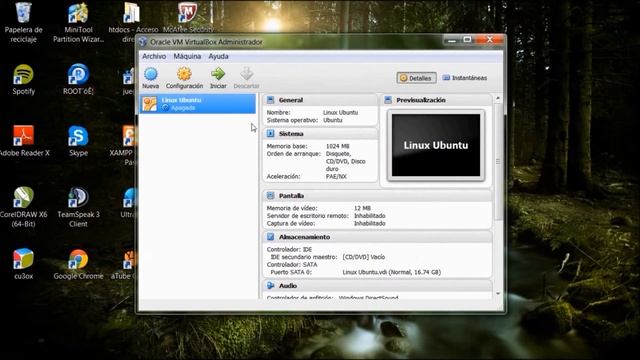The width and height of the screenshot is (640, 360).
Task: Open the Pantalla section header link
Action: coord(291,196)
